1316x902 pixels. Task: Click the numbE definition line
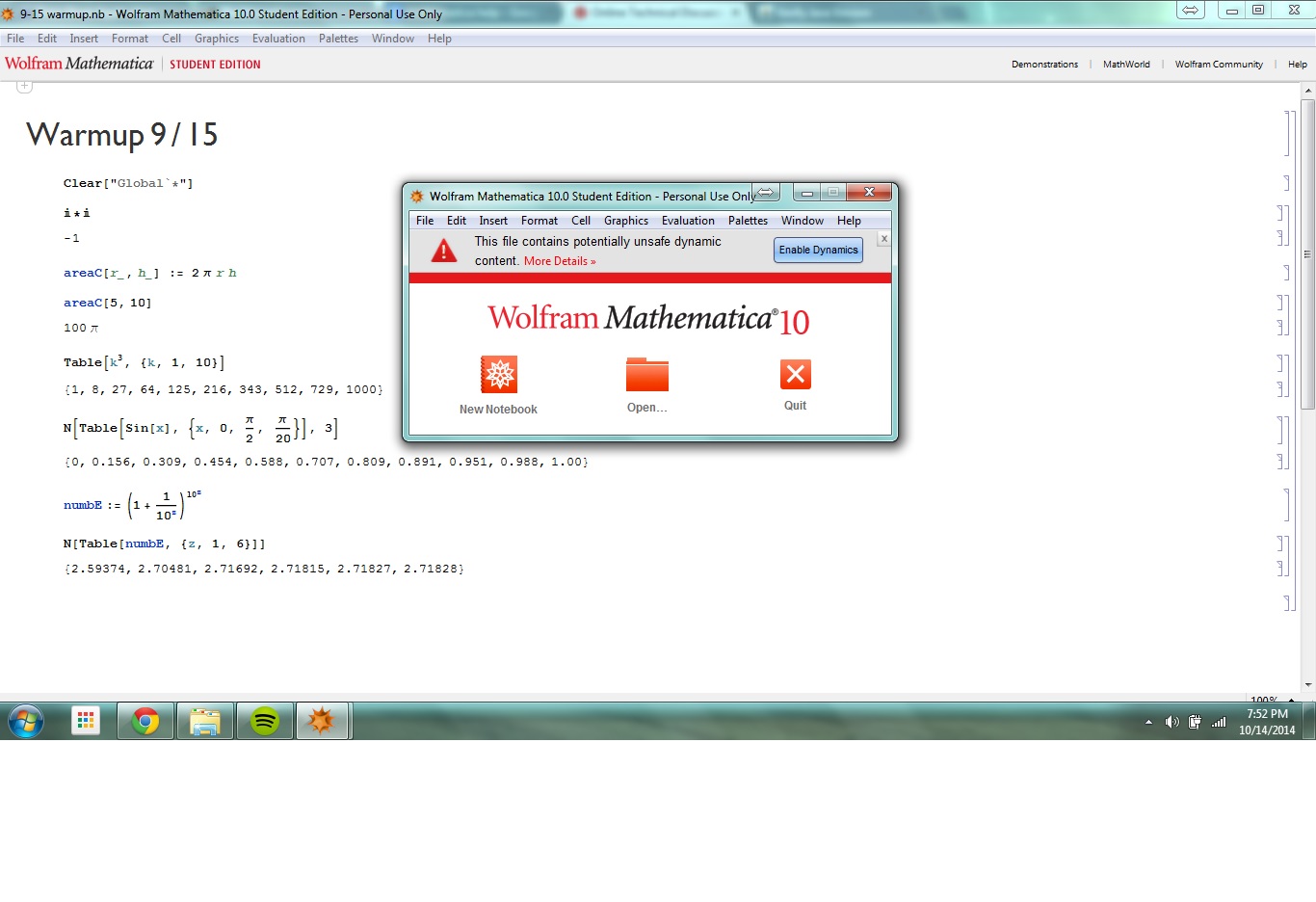coord(132,505)
